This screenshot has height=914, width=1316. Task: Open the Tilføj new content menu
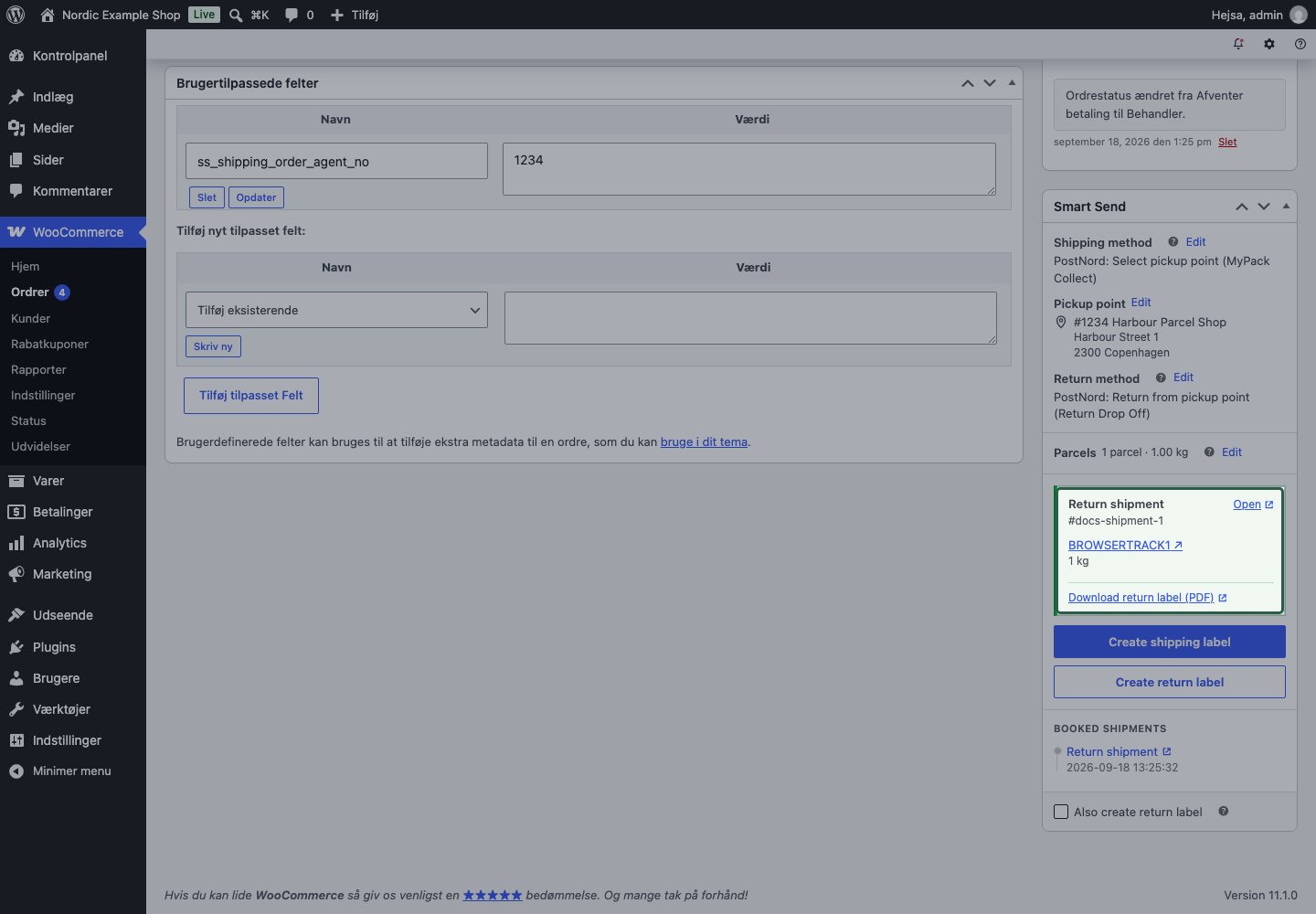pyautogui.click(x=354, y=15)
